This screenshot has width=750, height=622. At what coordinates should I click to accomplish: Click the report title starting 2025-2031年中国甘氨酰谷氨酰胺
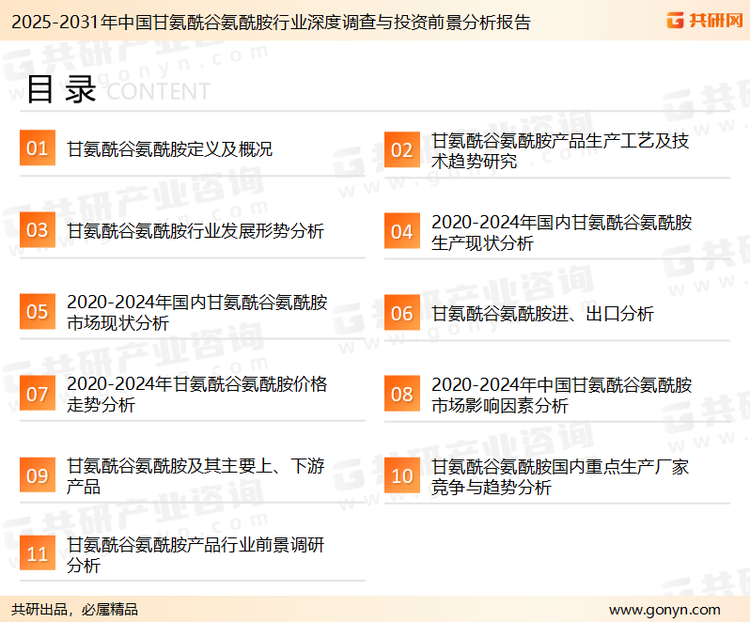pyautogui.click(x=271, y=22)
